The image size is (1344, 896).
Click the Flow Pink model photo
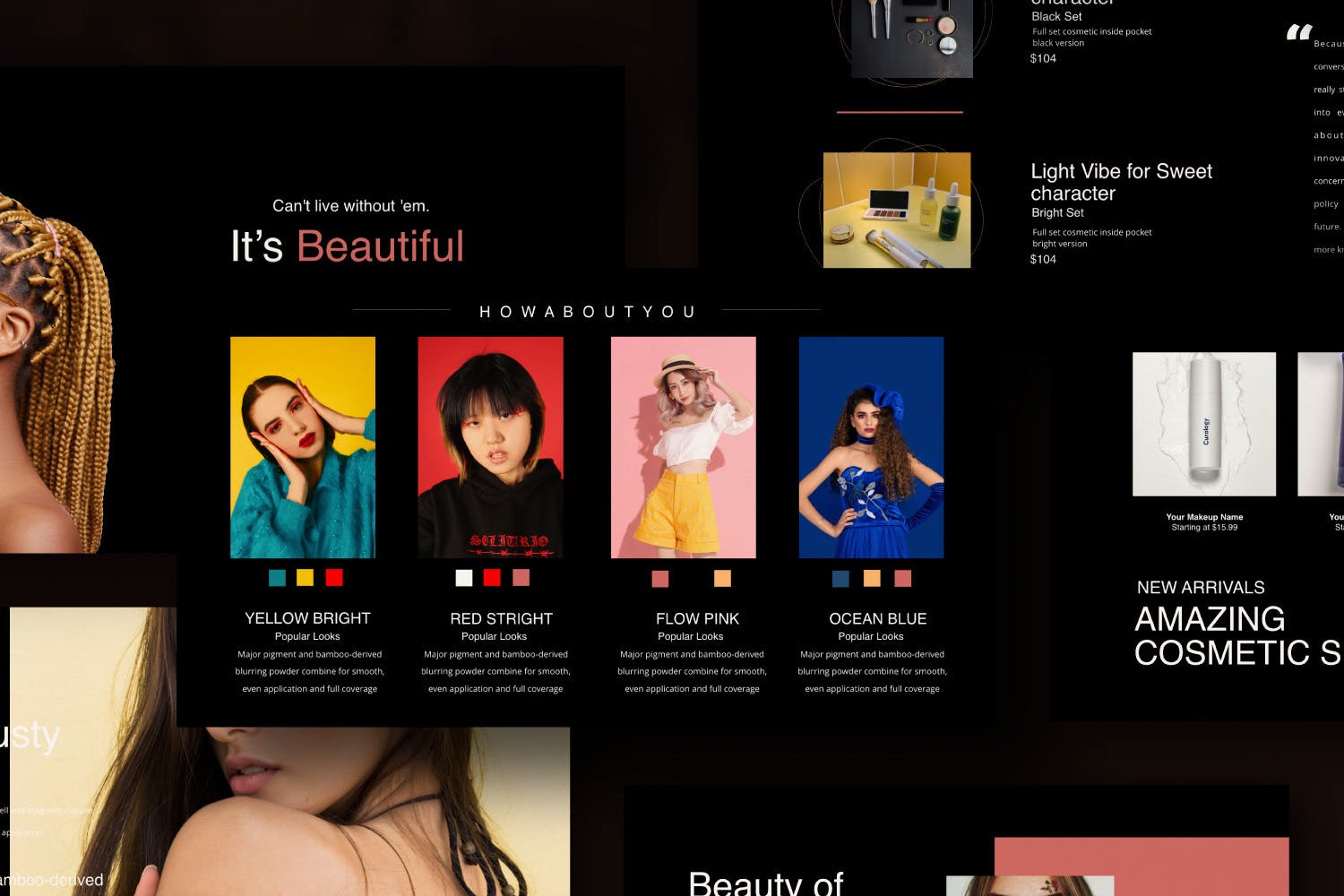[x=683, y=447]
